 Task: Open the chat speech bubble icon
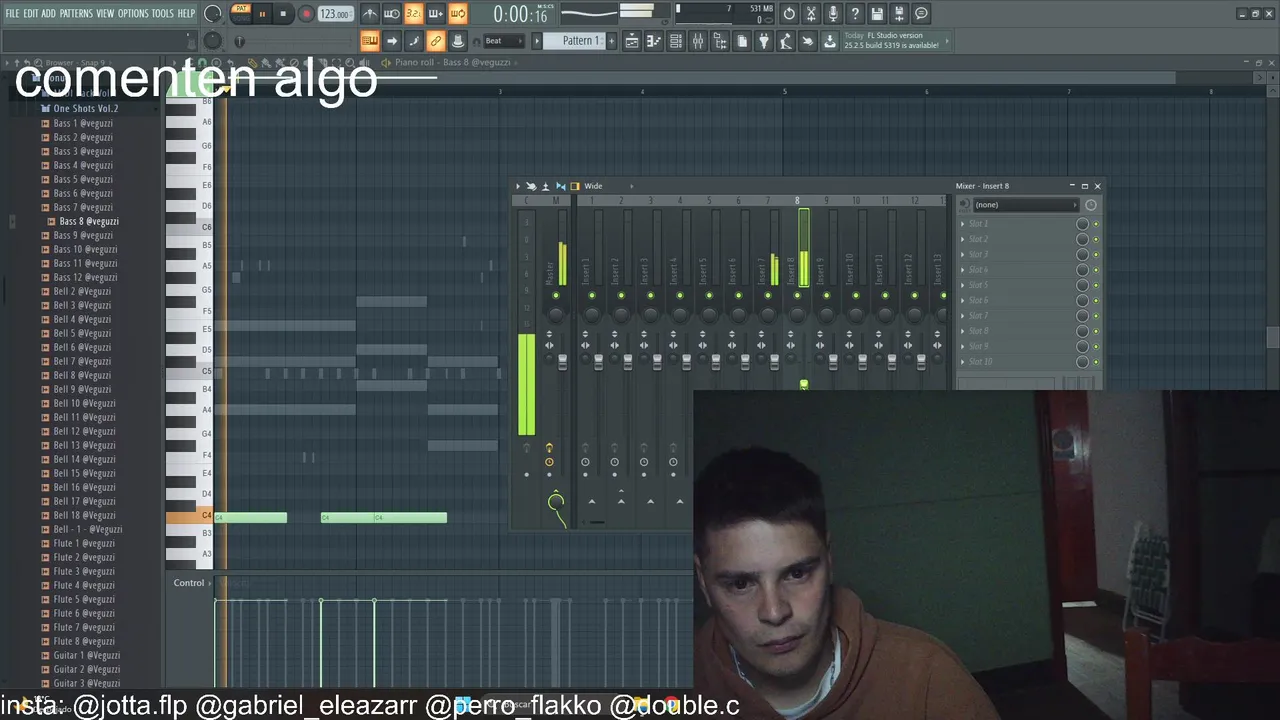point(921,14)
